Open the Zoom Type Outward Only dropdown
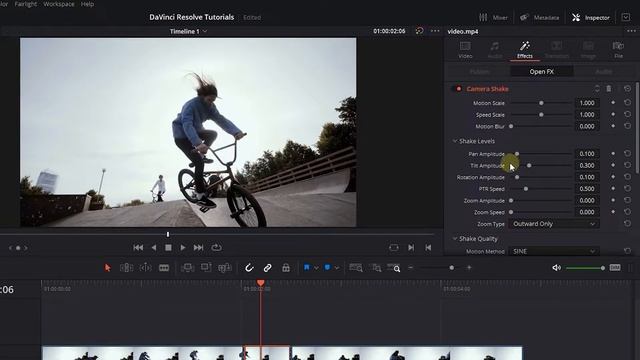 coord(553,224)
